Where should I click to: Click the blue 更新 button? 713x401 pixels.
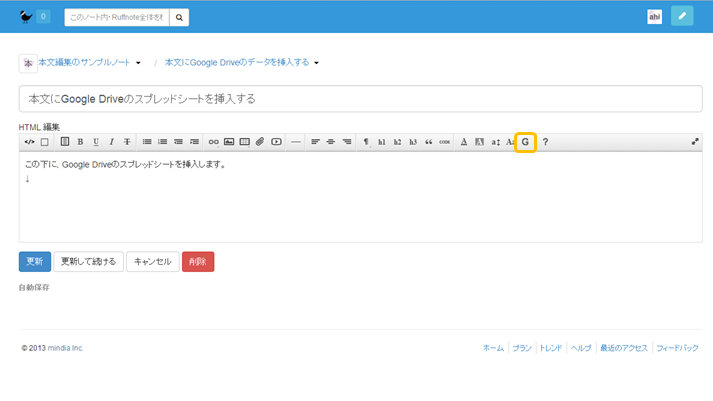pyautogui.click(x=34, y=261)
